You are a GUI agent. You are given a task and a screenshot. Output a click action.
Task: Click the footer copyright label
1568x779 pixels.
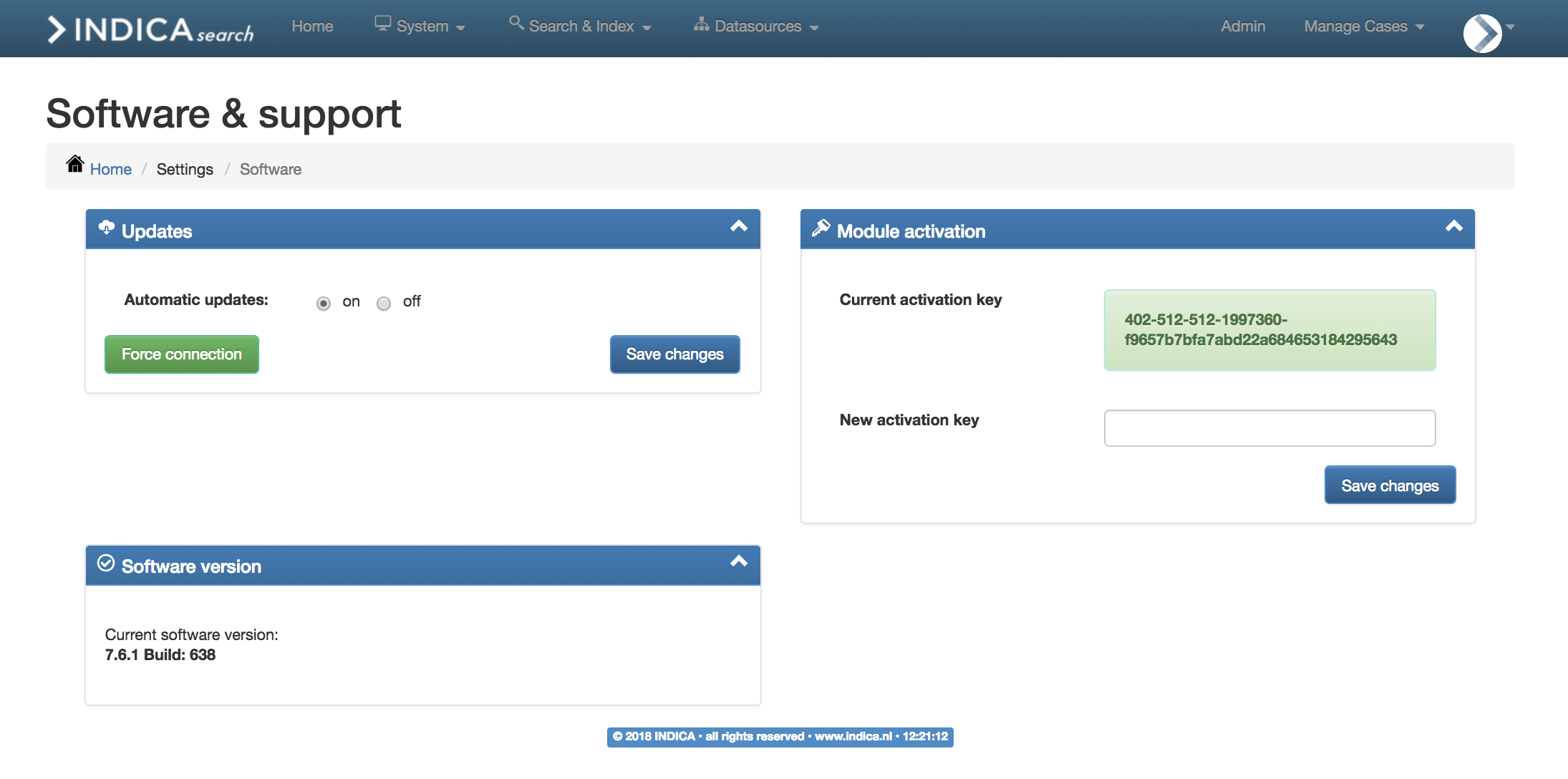click(x=780, y=737)
